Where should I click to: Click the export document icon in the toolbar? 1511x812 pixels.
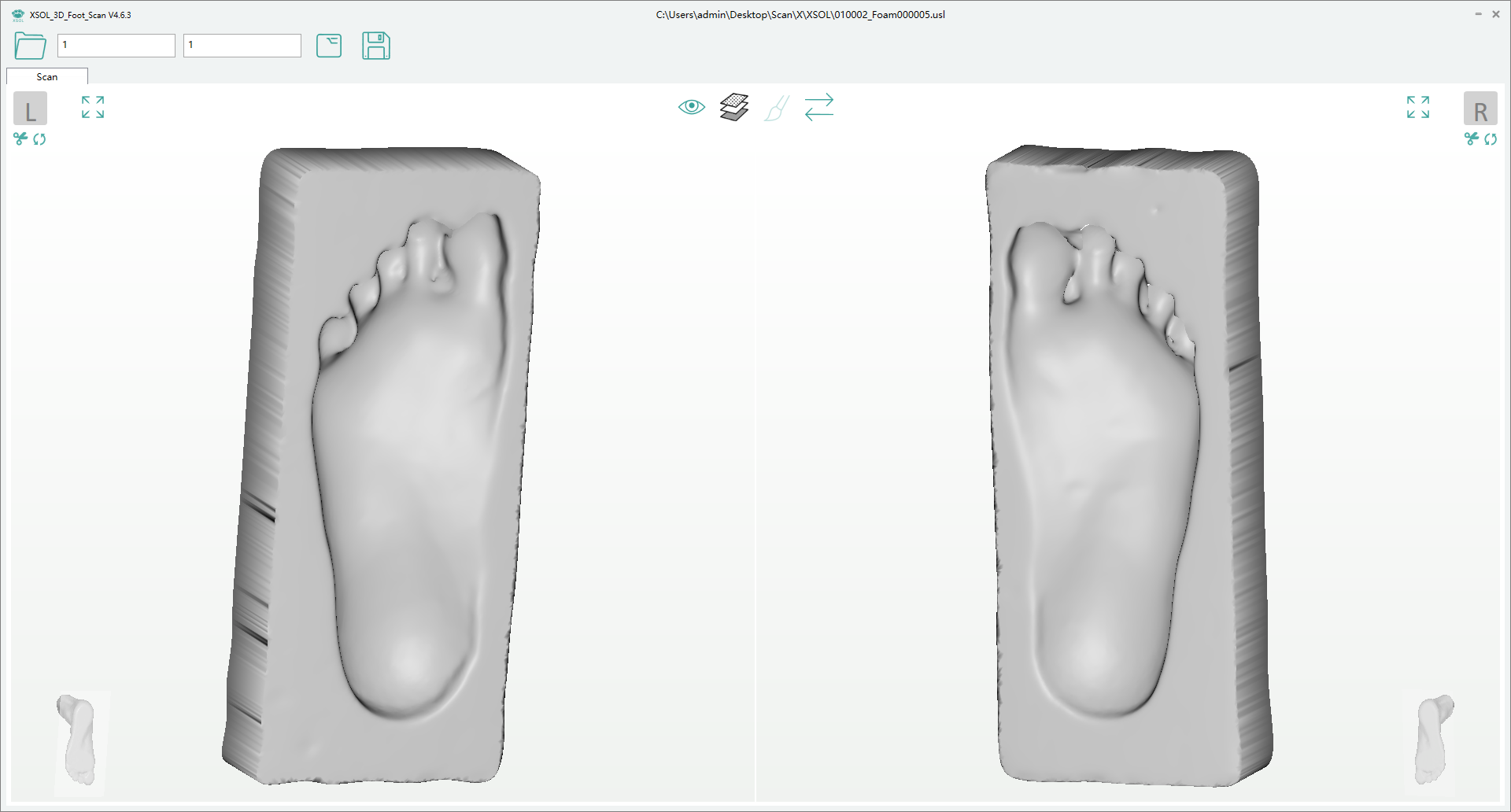point(329,46)
